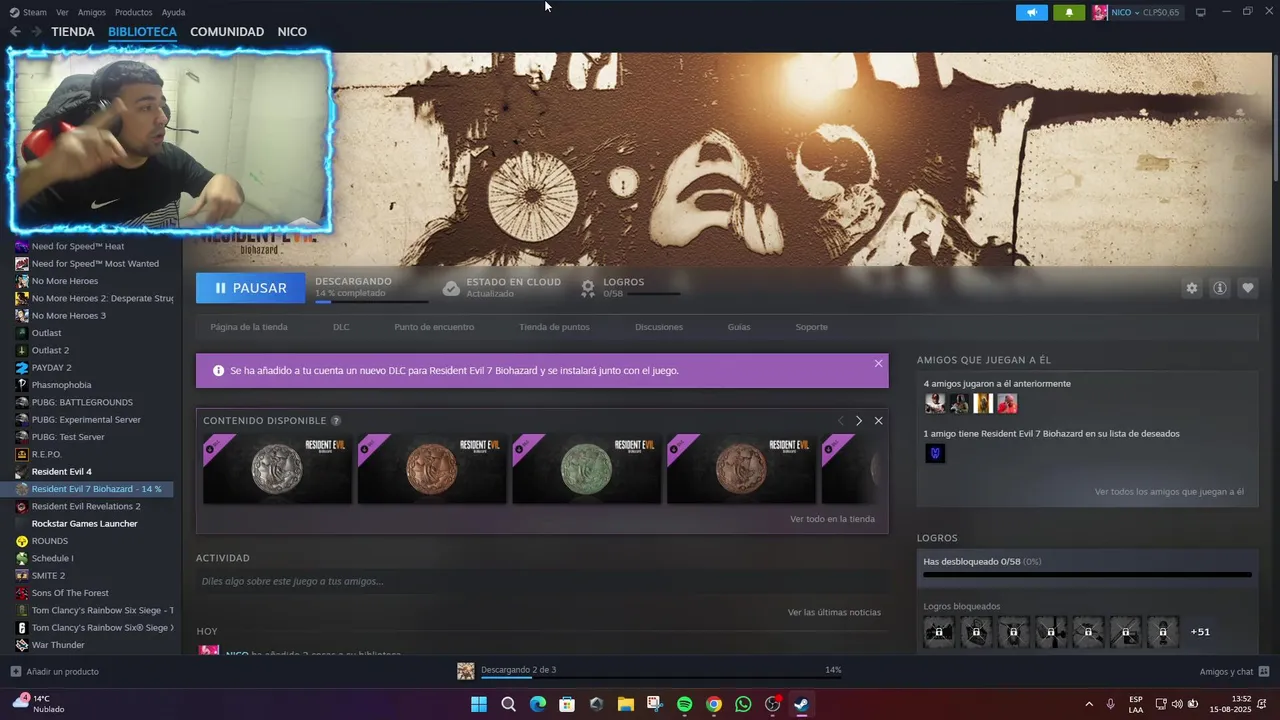1280x720 pixels.
Task: Click Ver todos los amigos que juegan
Action: pos(1169,492)
